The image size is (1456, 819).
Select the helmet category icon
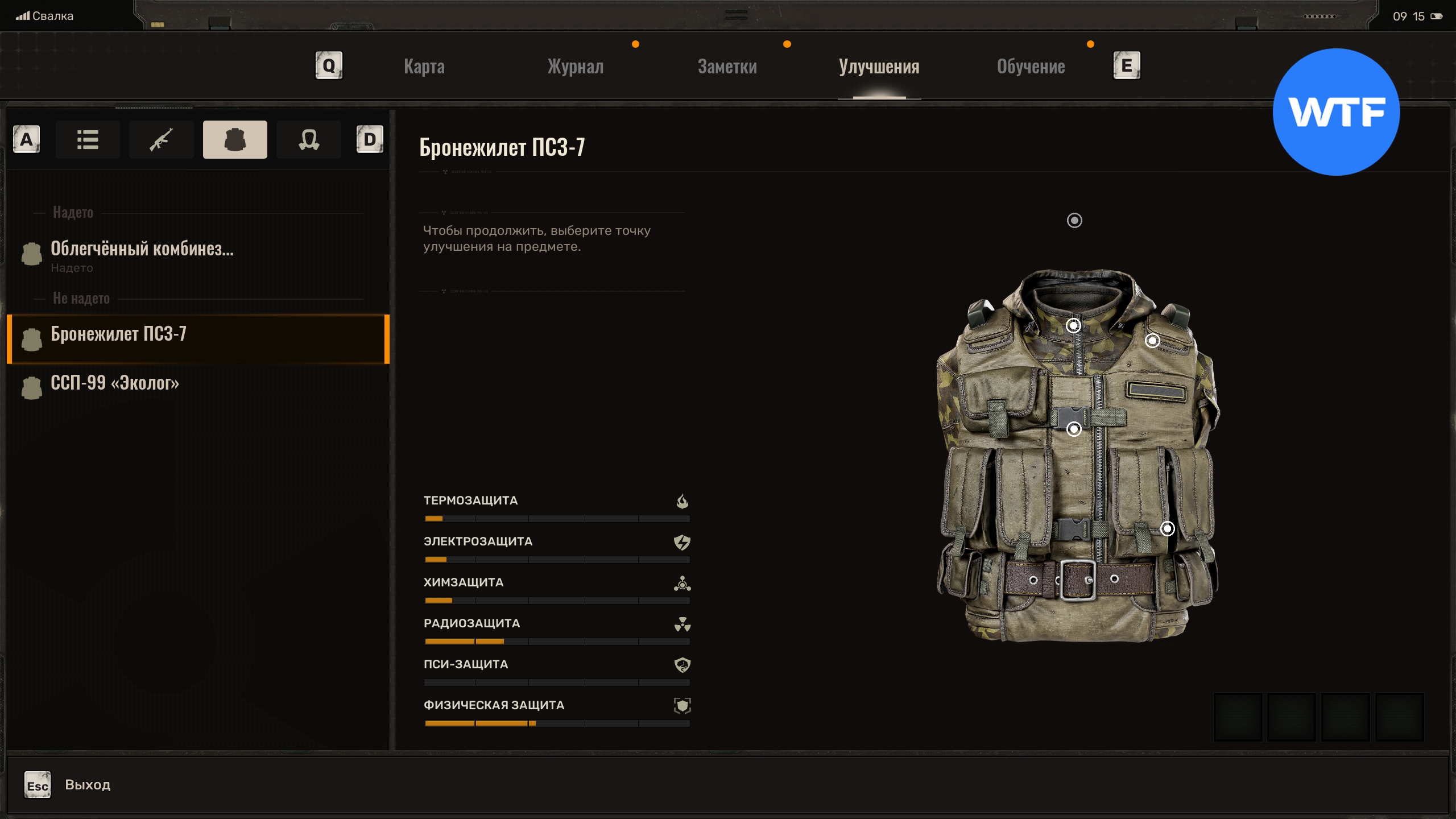(308, 139)
